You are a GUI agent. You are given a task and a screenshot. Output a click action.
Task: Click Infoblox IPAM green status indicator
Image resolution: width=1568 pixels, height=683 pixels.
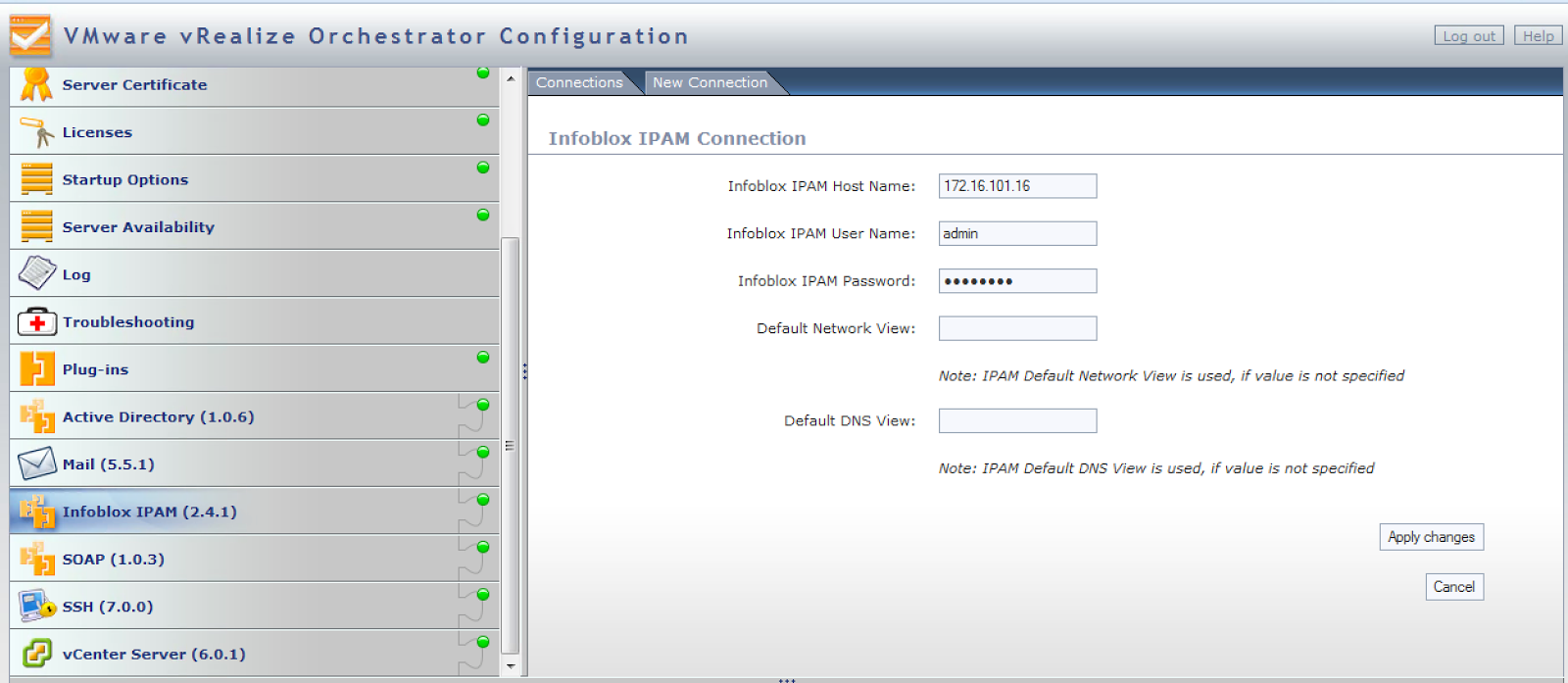point(483,500)
